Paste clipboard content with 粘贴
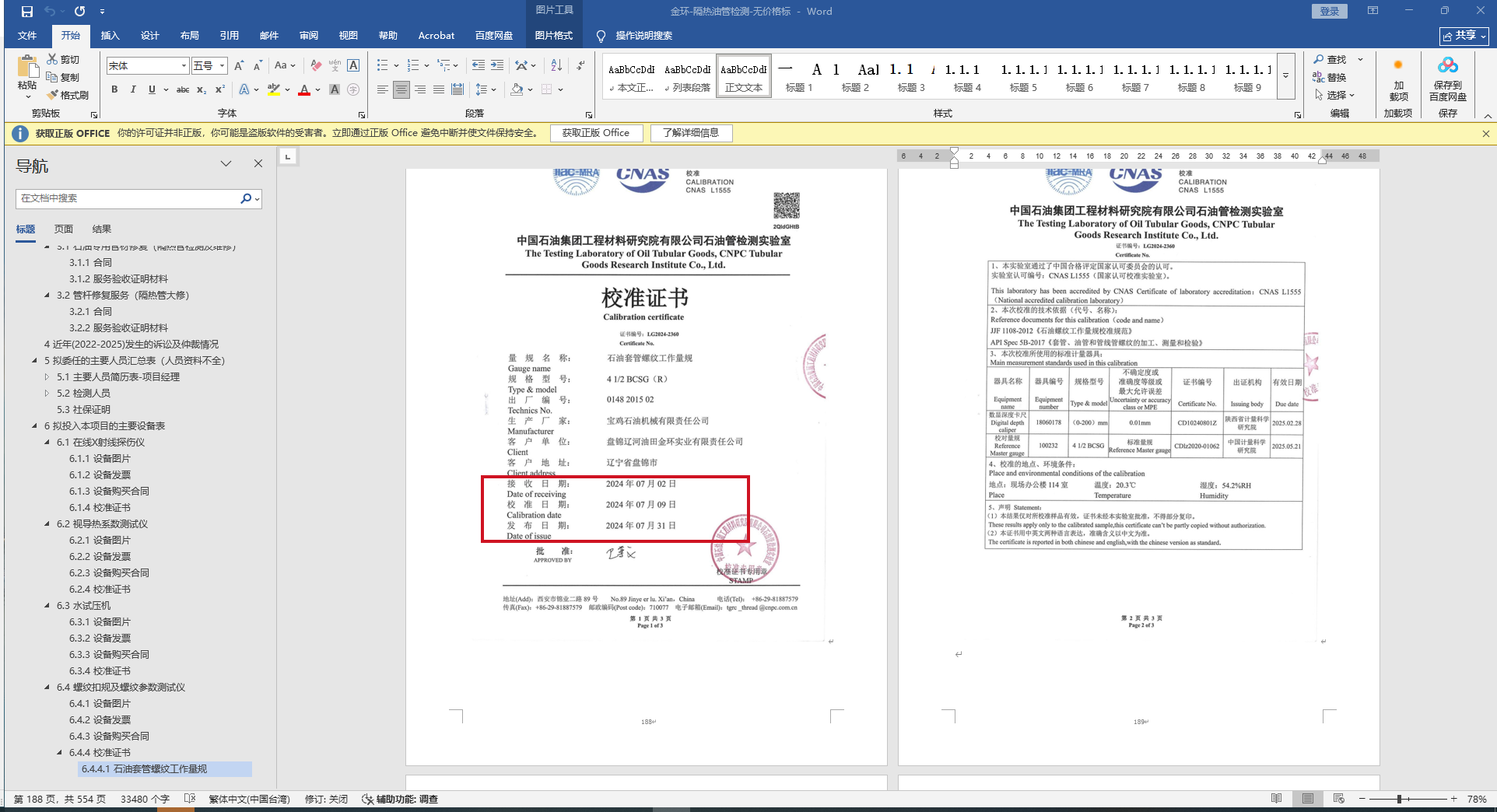Viewport: 1497px width, 812px height. click(27, 77)
